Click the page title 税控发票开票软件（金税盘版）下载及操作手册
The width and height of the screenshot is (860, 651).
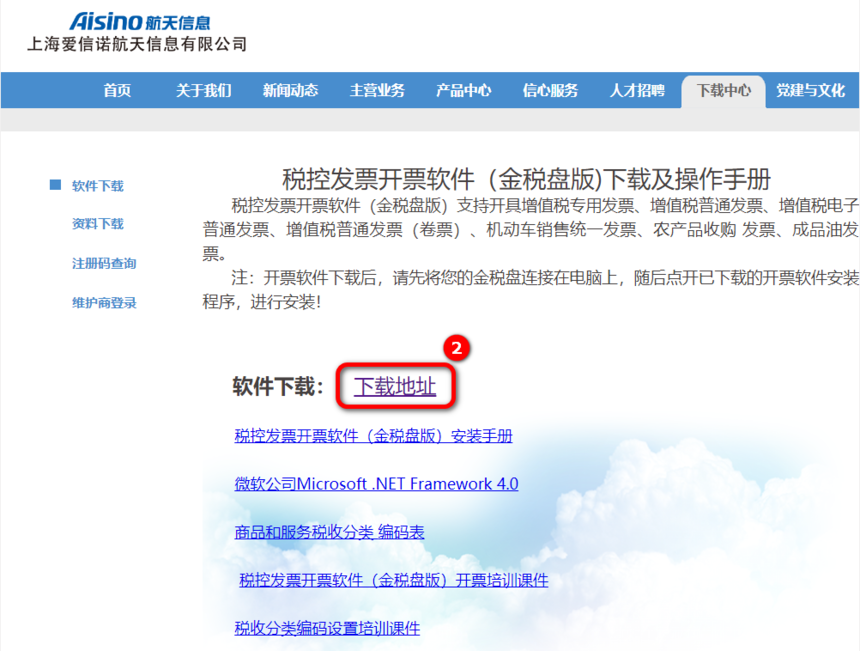coord(527,179)
